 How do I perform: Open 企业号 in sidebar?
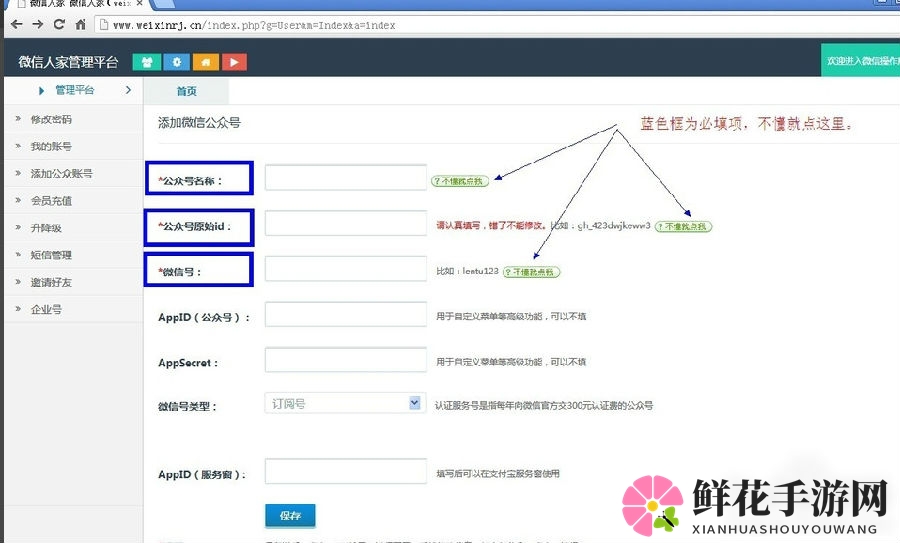46,309
